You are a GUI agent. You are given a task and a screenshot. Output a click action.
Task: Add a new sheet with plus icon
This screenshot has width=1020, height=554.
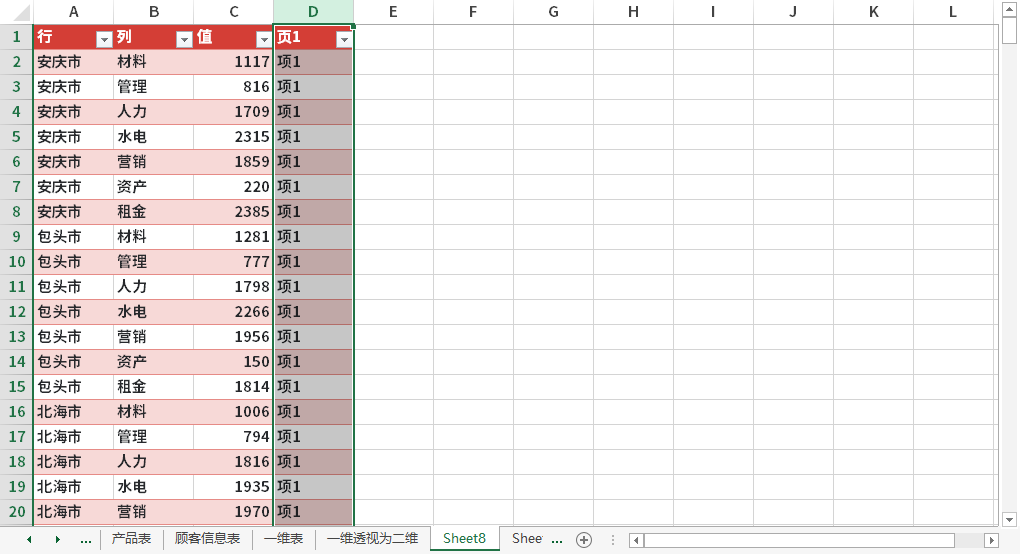584,540
